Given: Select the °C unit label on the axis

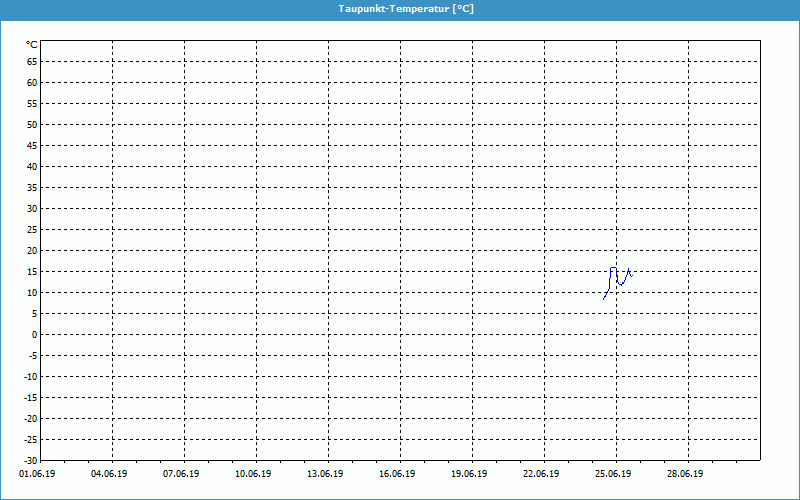Looking at the screenshot, I should tap(32, 44).
